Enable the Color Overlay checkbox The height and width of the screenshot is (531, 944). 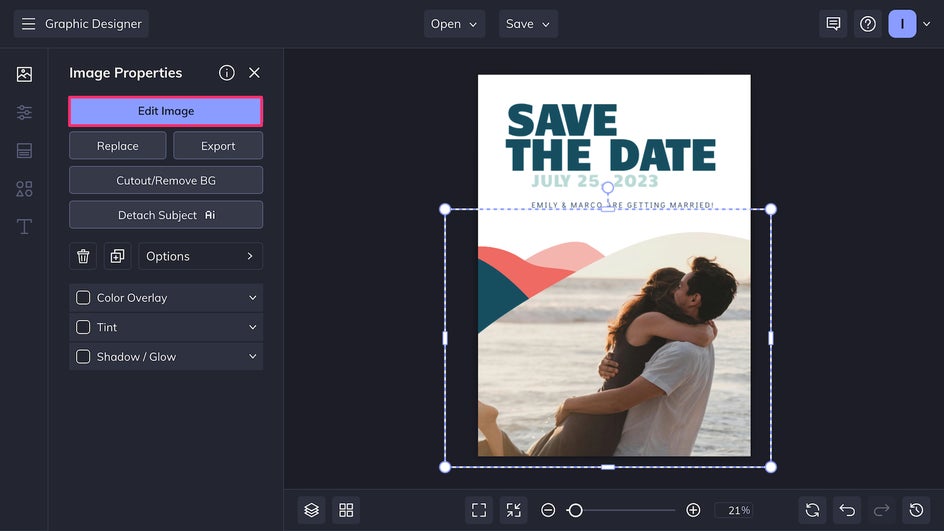(x=84, y=298)
